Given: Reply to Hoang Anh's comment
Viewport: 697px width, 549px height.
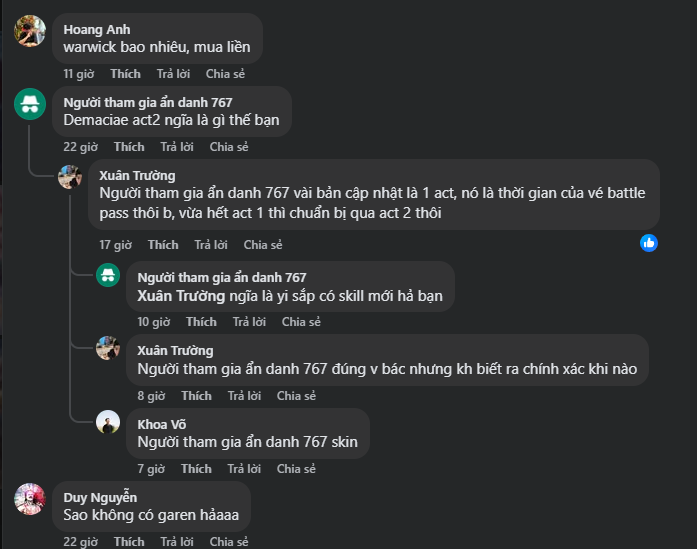Looking at the screenshot, I should (174, 74).
